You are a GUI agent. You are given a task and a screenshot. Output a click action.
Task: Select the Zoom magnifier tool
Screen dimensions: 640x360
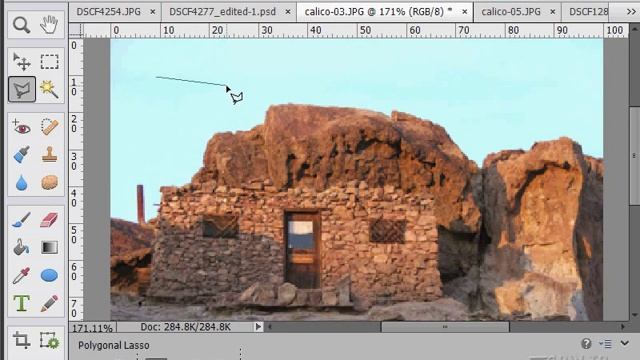click(21, 25)
